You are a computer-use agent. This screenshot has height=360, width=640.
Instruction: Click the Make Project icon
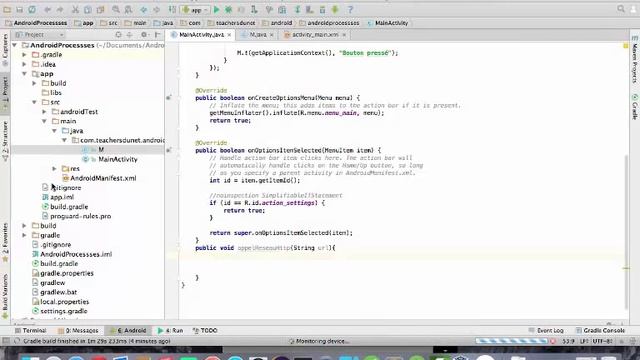click(172, 9)
